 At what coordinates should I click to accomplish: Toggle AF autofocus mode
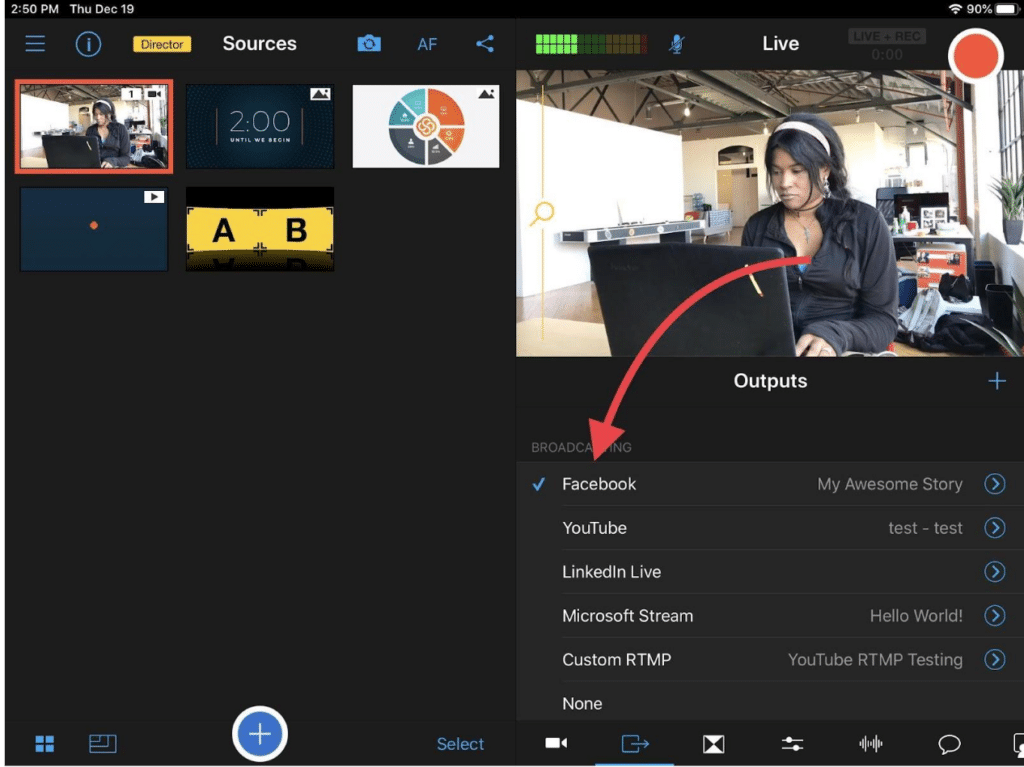pyautogui.click(x=427, y=44)
